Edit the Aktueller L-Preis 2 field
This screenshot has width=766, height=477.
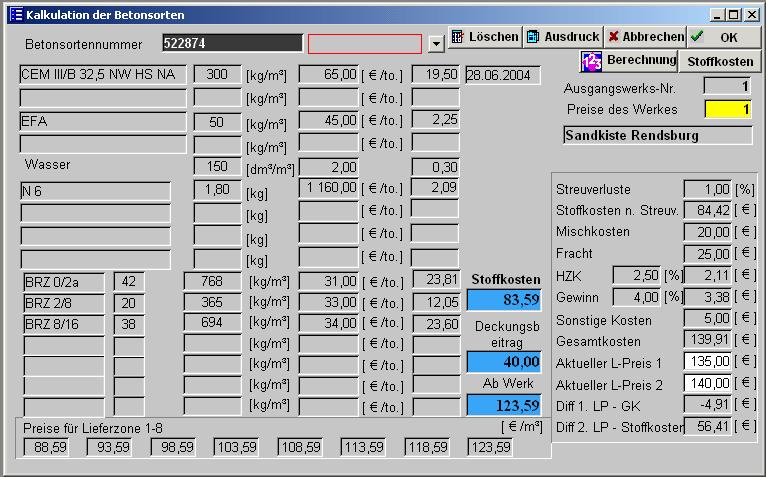709,384
